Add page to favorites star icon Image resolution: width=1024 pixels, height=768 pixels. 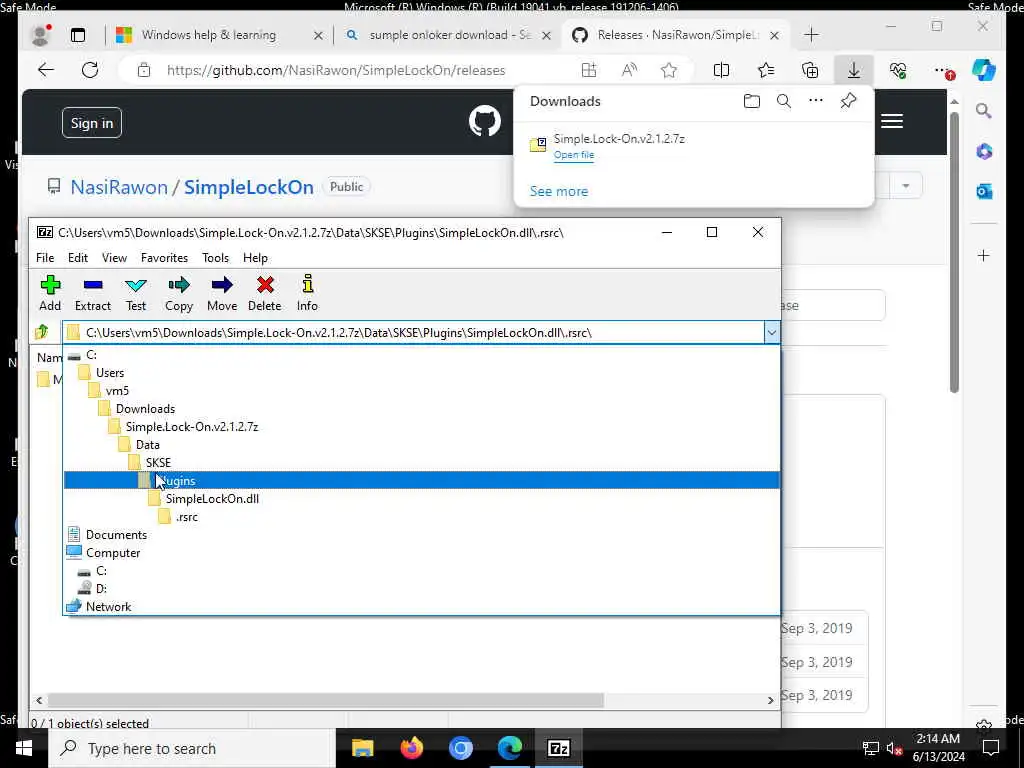pyautogui.click(x=669, y=70)
